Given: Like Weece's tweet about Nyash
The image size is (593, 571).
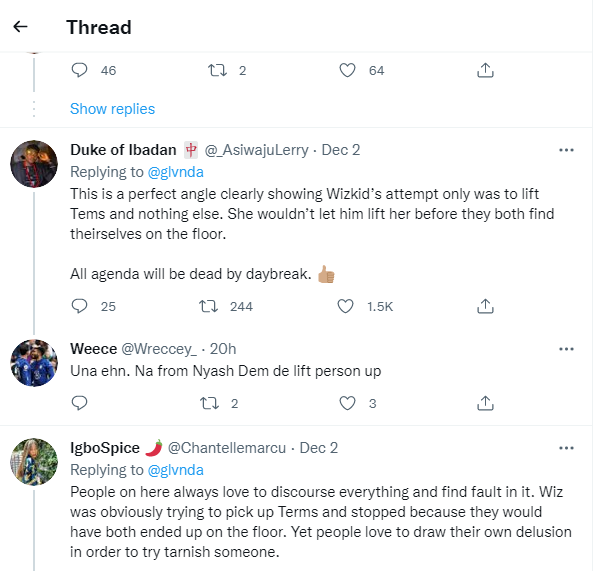Looking at the screenshot, I should 347,403.
